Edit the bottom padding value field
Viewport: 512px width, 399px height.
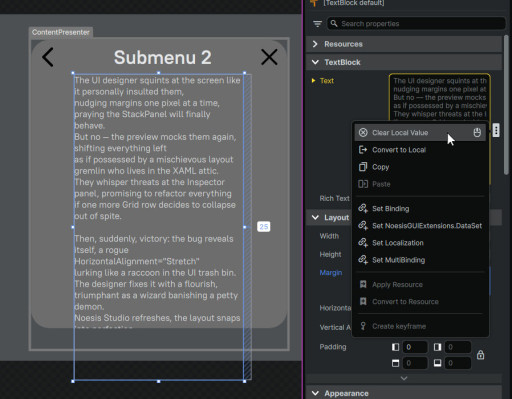pos(458,363)
